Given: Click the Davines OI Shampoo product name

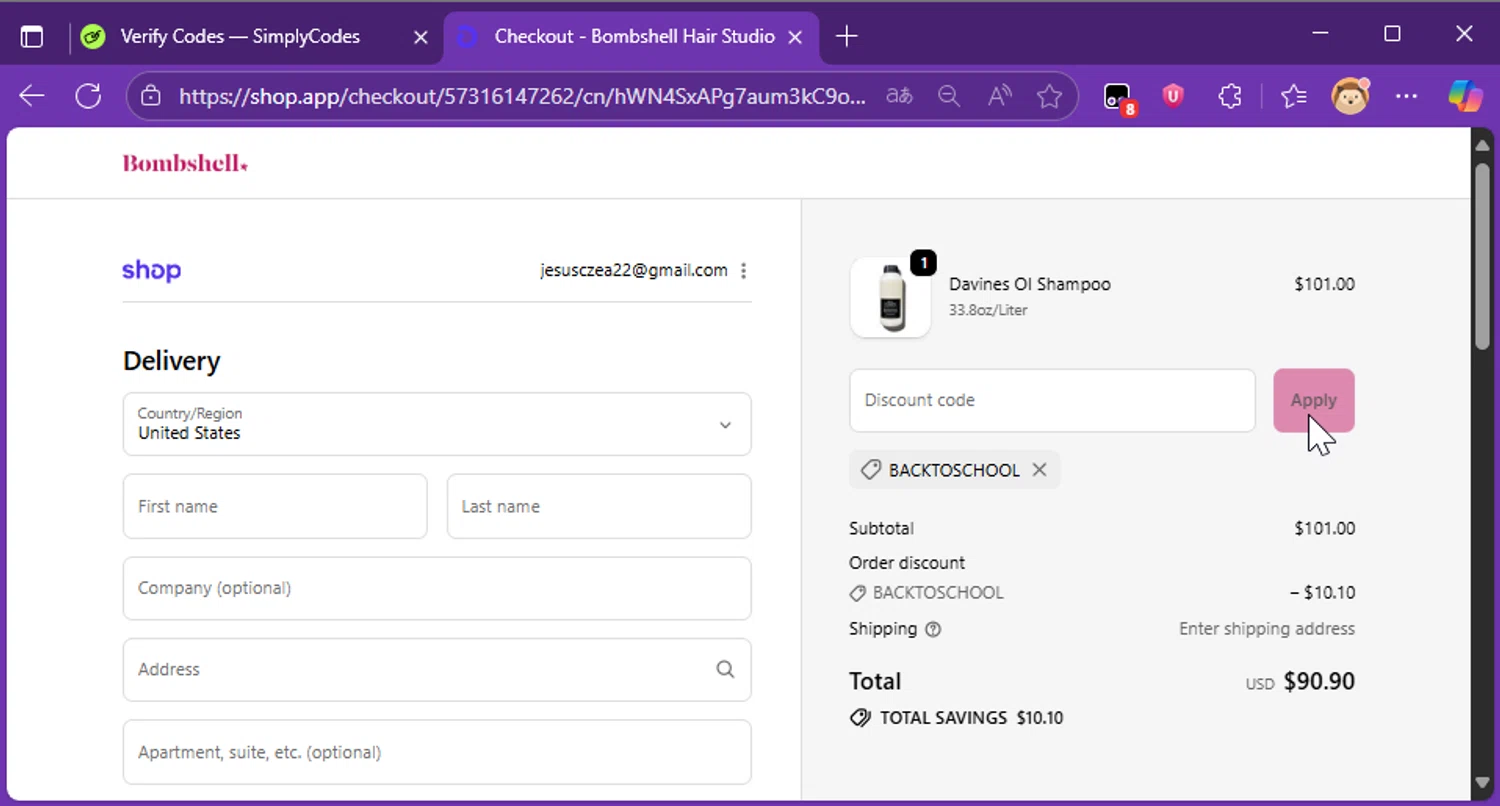Looking at the screenshot, I should (1030, 284).
